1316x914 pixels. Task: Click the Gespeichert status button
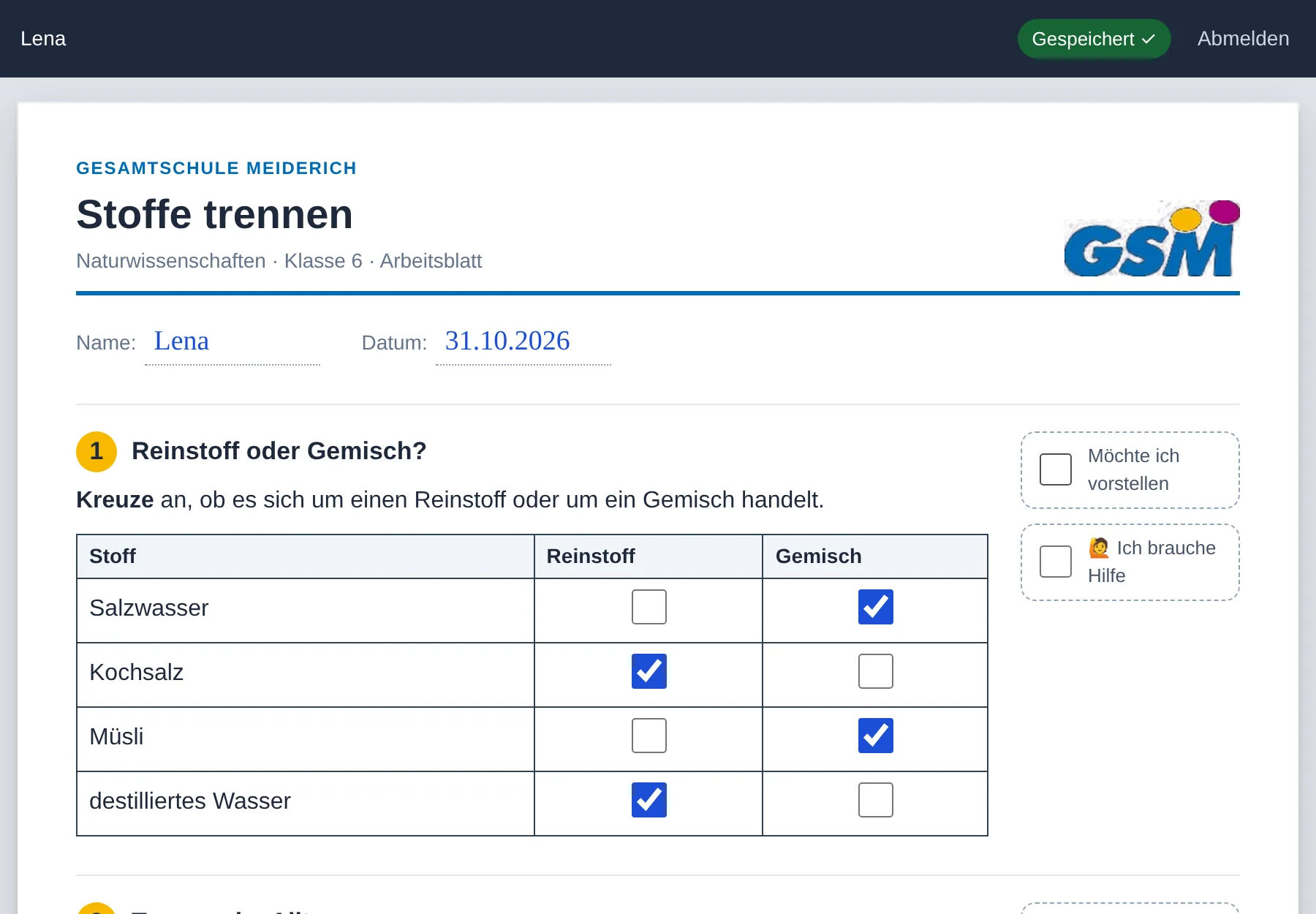tap(1094, 39)
